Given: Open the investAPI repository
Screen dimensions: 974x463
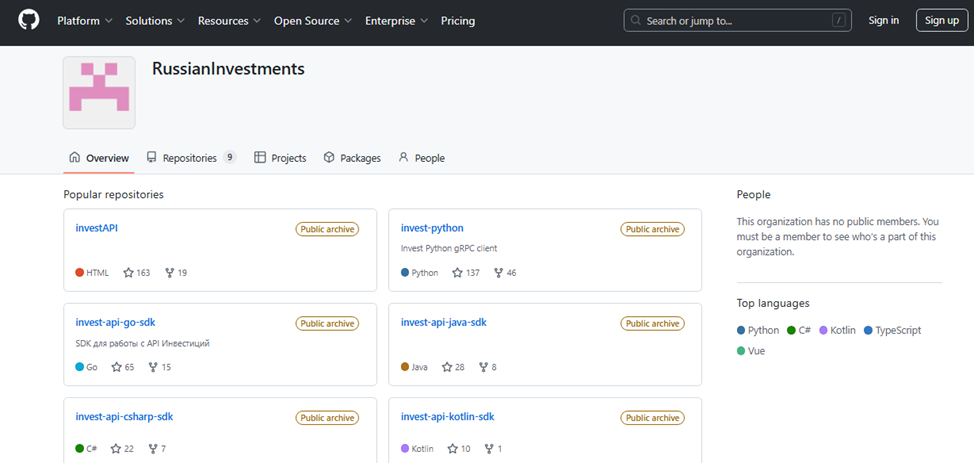Looking at the screenshot, I should [x=96, y=228].
